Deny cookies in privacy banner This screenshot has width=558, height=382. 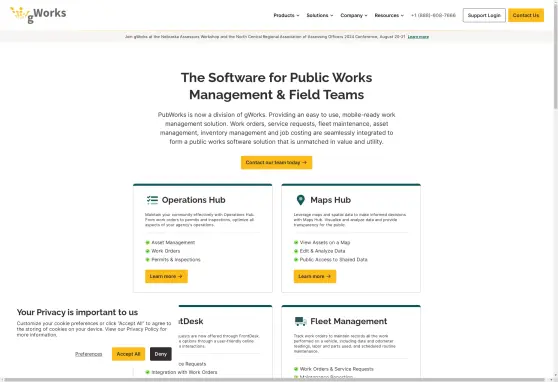pyautogui.click(x=160, y=354)
